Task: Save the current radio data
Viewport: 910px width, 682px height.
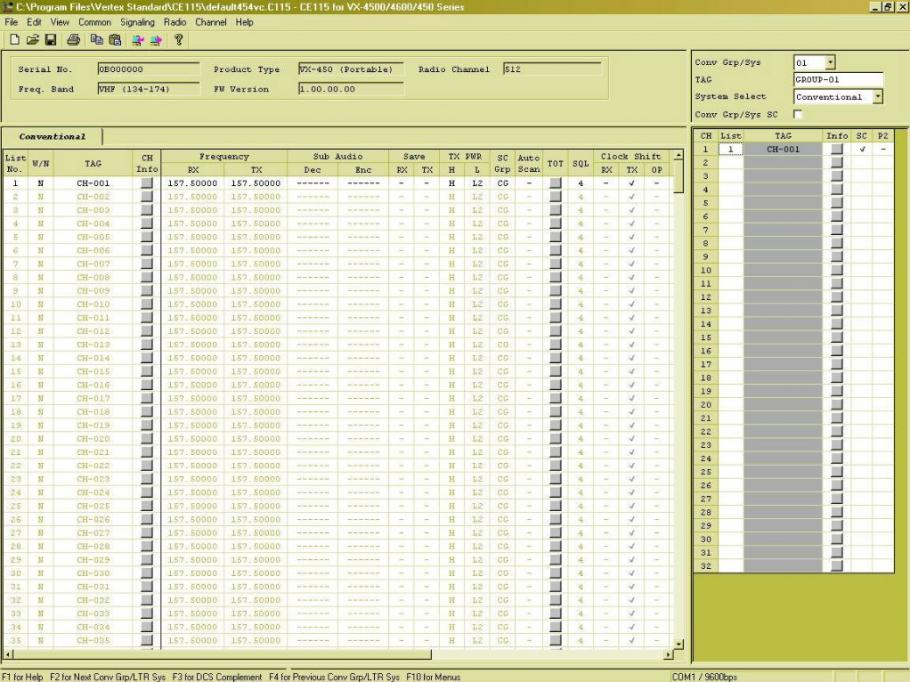Action: point(50,40)
